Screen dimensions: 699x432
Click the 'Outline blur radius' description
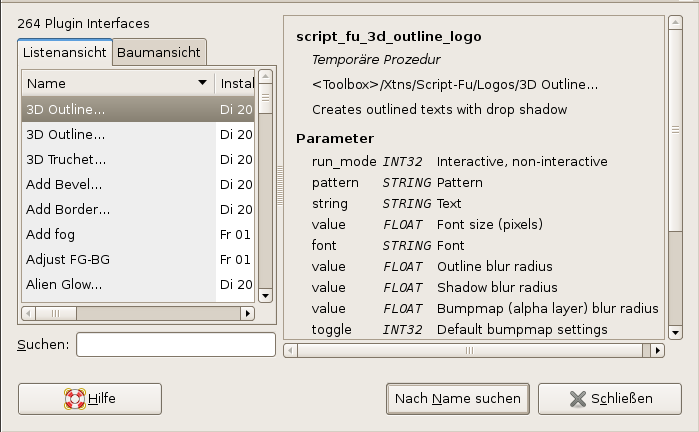tap(495, 266)
